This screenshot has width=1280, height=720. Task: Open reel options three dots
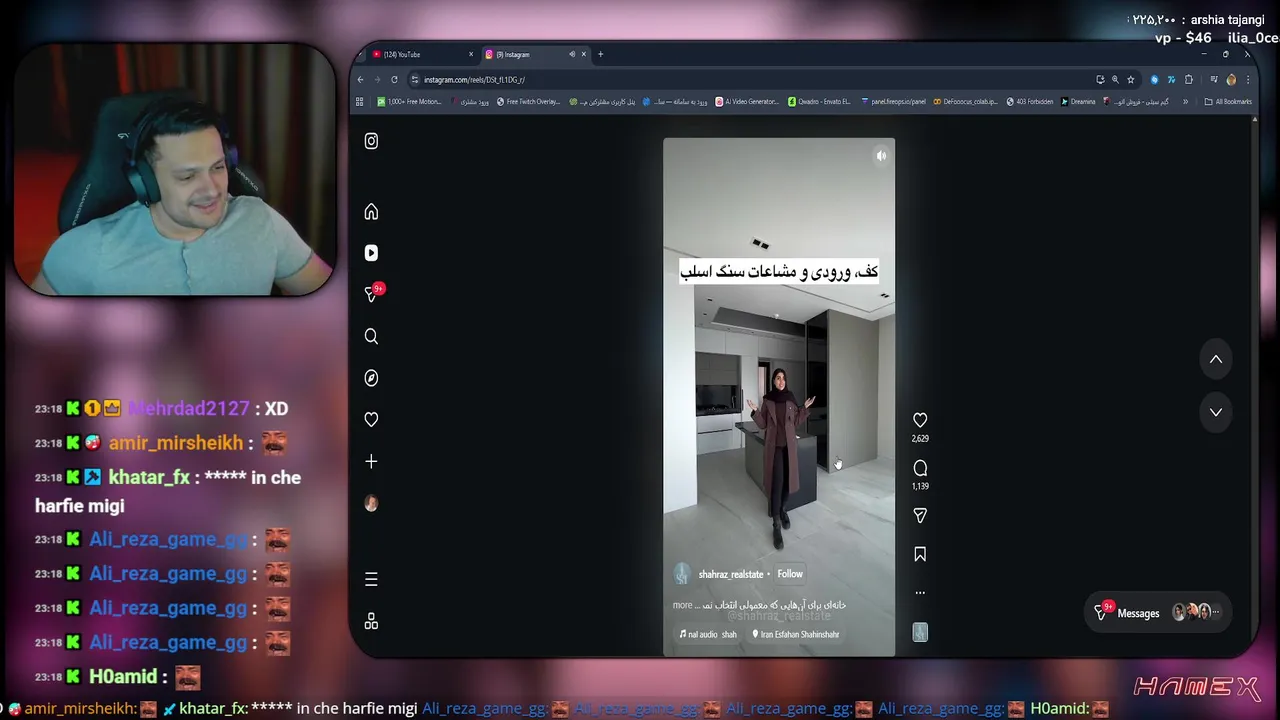tap(920, 592)
